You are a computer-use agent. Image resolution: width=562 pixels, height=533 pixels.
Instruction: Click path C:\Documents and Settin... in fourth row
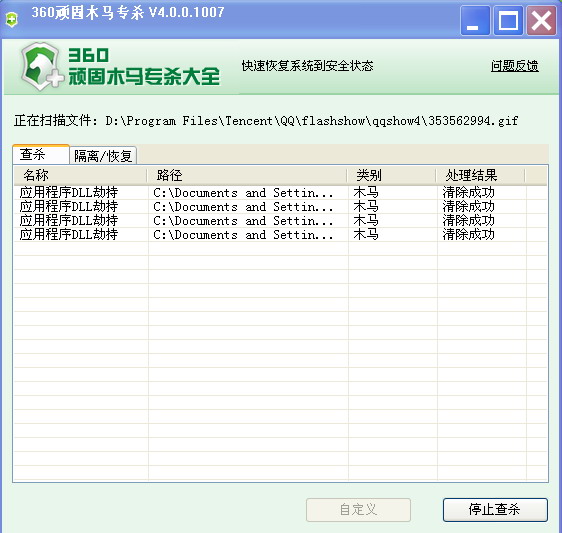243,235
